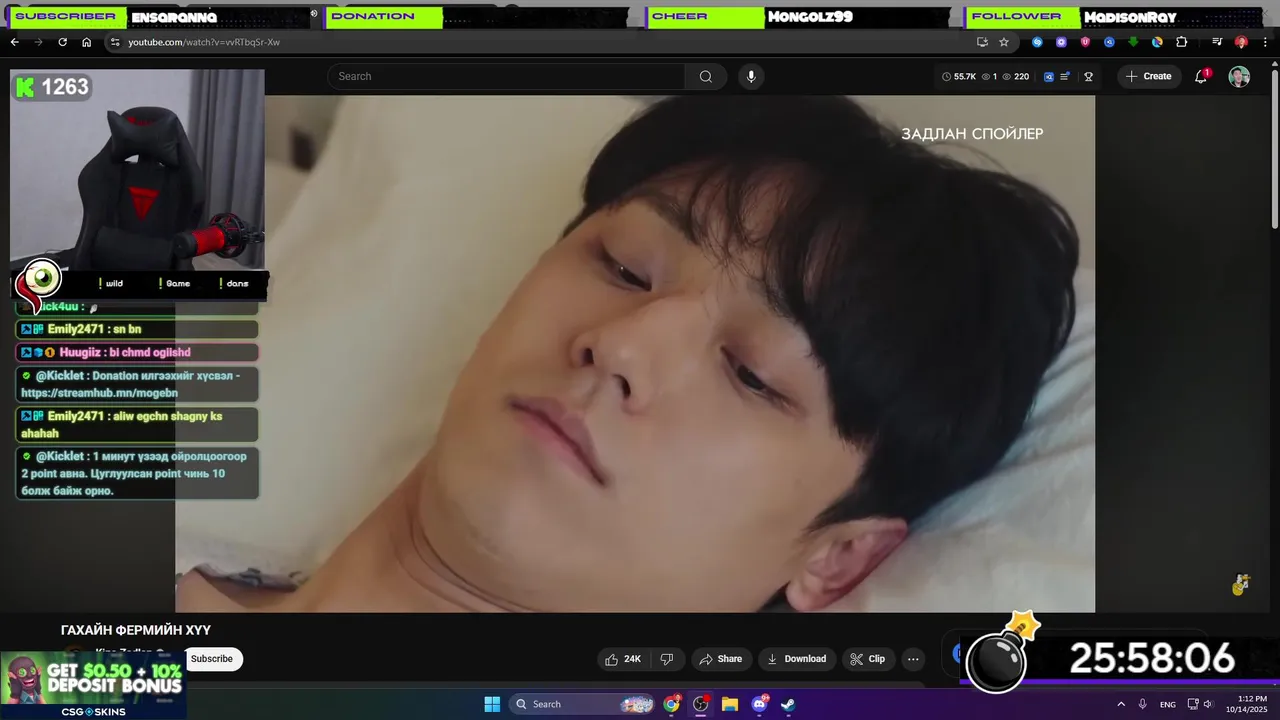Click the blue extension icon in stats bar
Image resolution: width=1280 pixels, height=720 pixels.
(1049, 76)
